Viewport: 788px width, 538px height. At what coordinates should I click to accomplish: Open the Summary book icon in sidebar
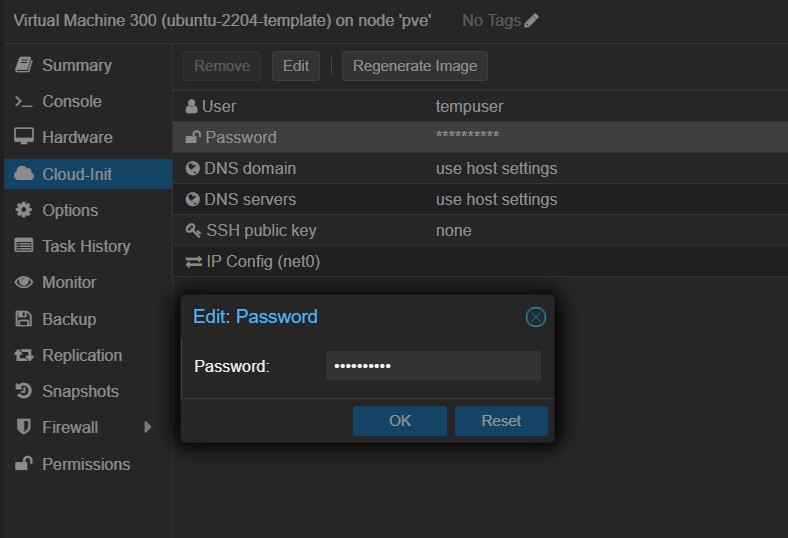point(24,65)
